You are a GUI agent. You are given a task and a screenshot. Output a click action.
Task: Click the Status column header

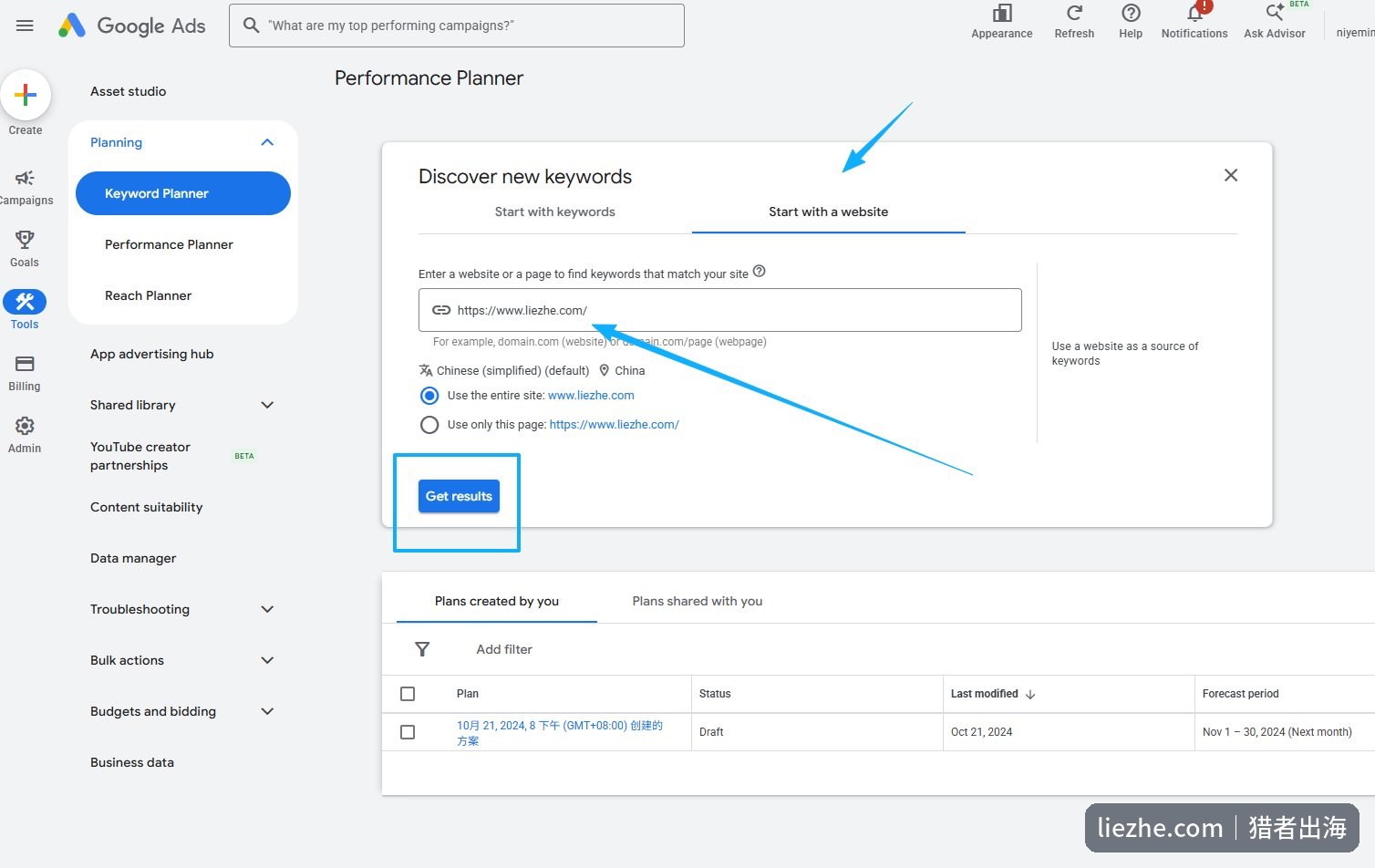(x=715, y=694)
